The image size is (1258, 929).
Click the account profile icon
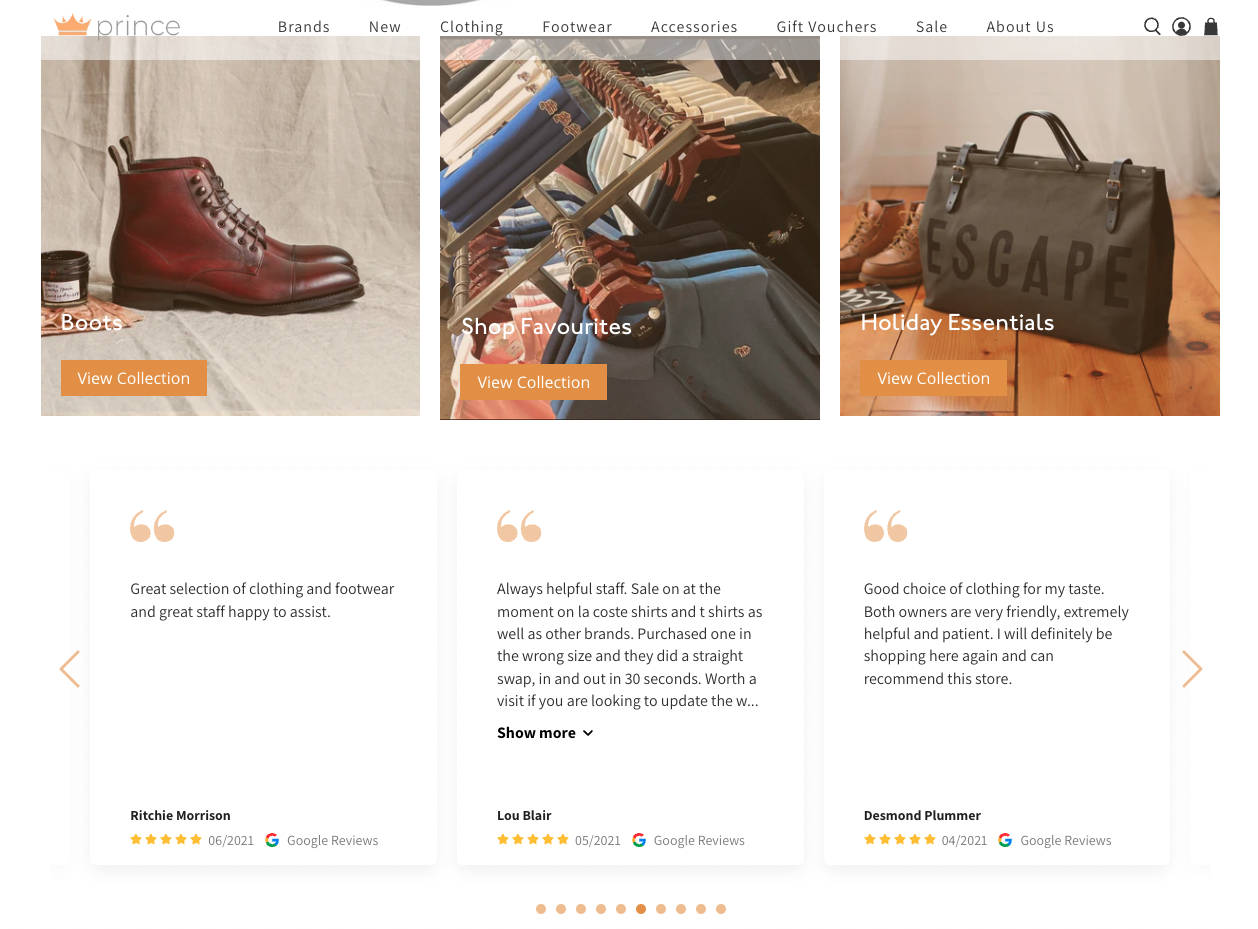click(x=1181, y=27)
